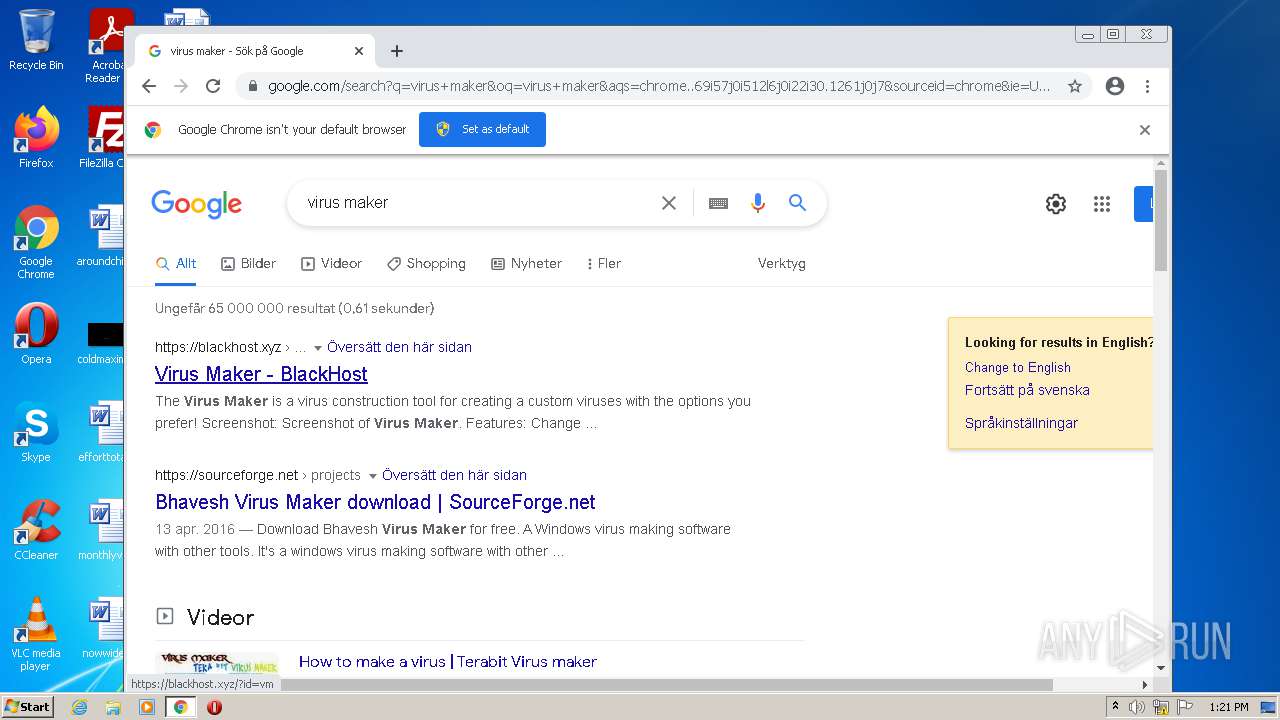Open the on-screen keyboard icon in the search box

click(x=718, y=203)
